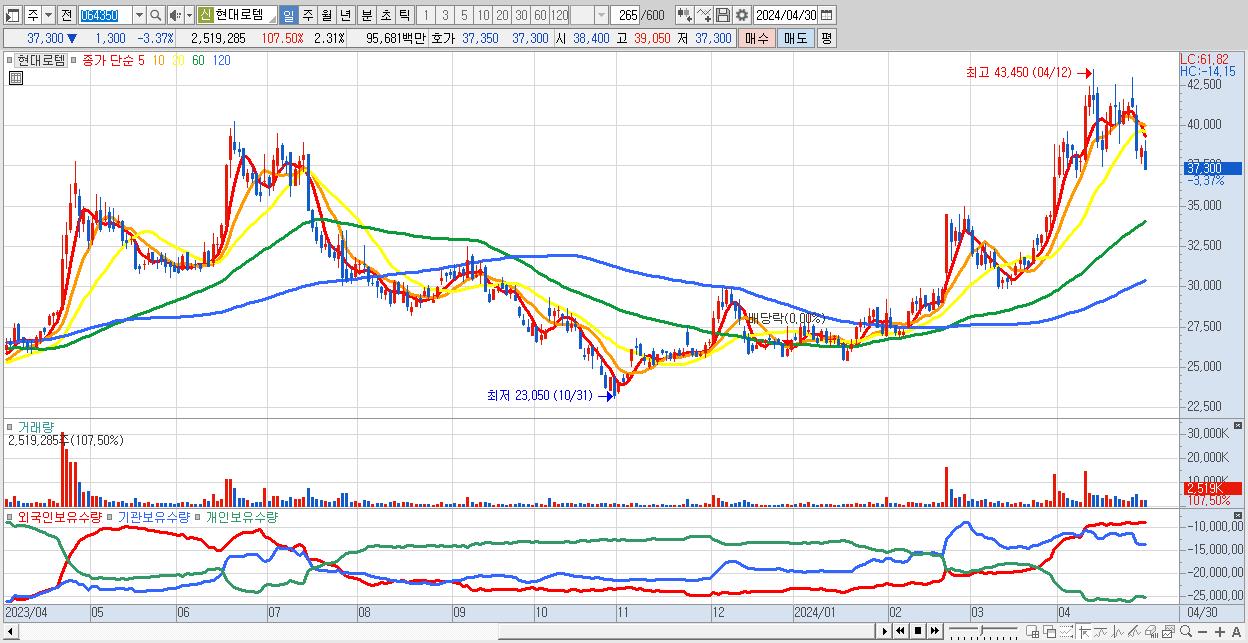Click the 매수 buy button
Viewport: 1248px width, 643px height.
click(x=757, y=38)
